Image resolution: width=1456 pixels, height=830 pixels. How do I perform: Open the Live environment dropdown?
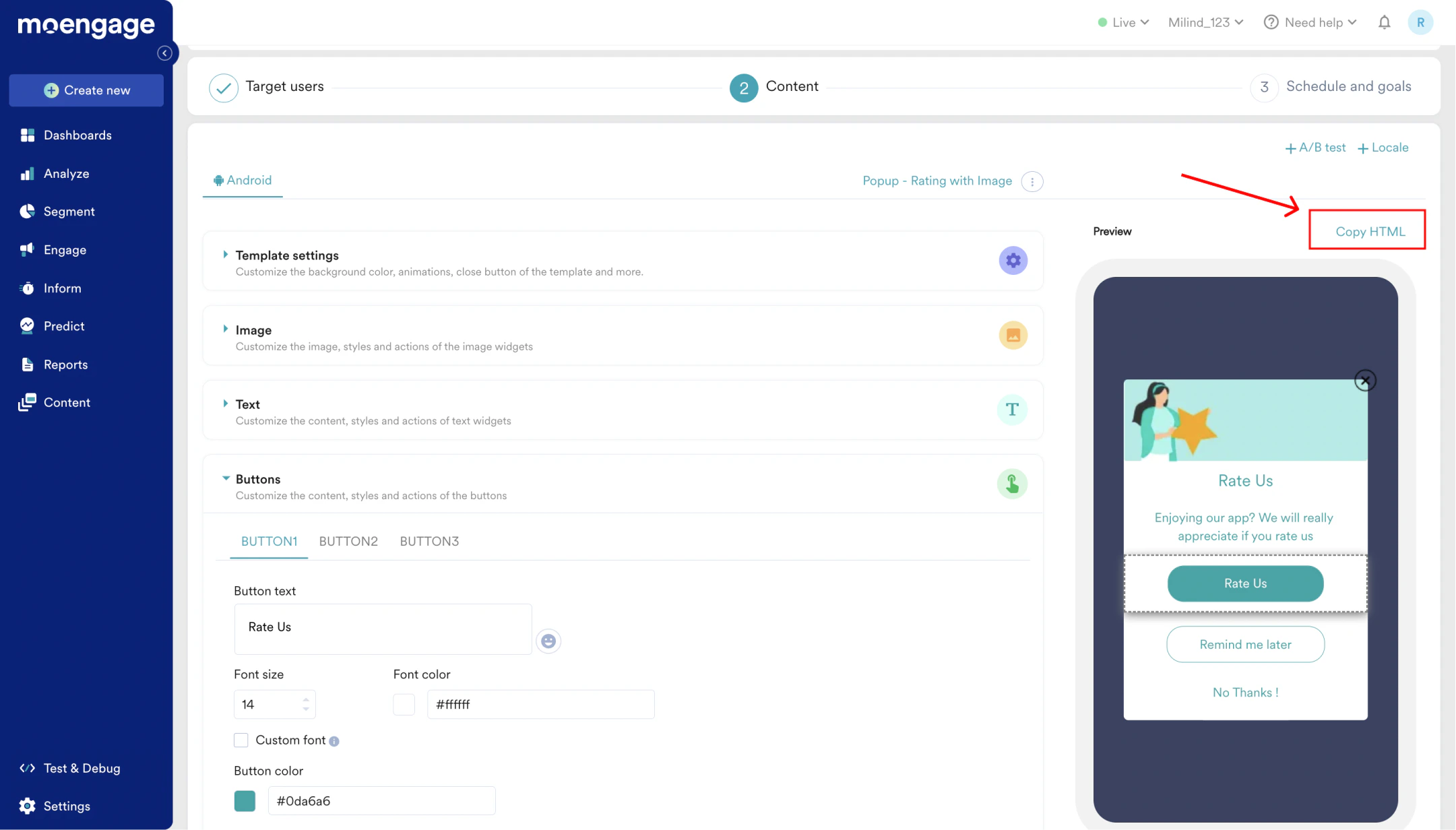[1123, 22]
